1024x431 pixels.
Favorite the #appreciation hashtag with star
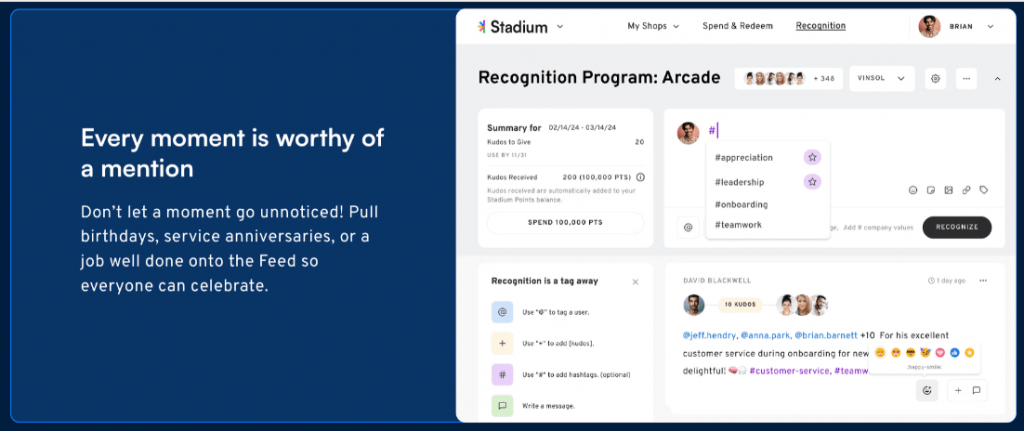pyautogui.click(x=812, y=157)
